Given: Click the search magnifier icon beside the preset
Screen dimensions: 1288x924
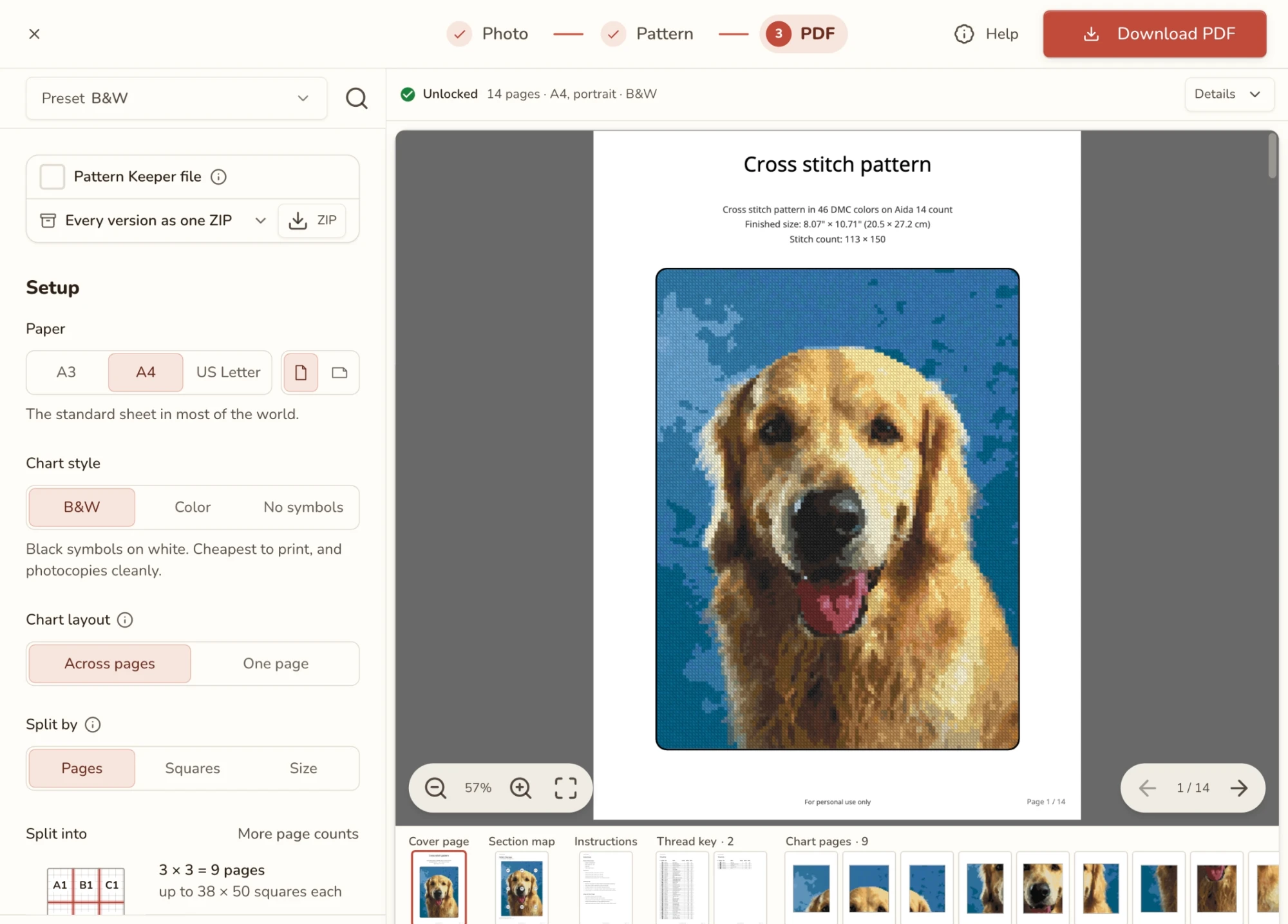Looking at the screenshot, I should 356,99.
